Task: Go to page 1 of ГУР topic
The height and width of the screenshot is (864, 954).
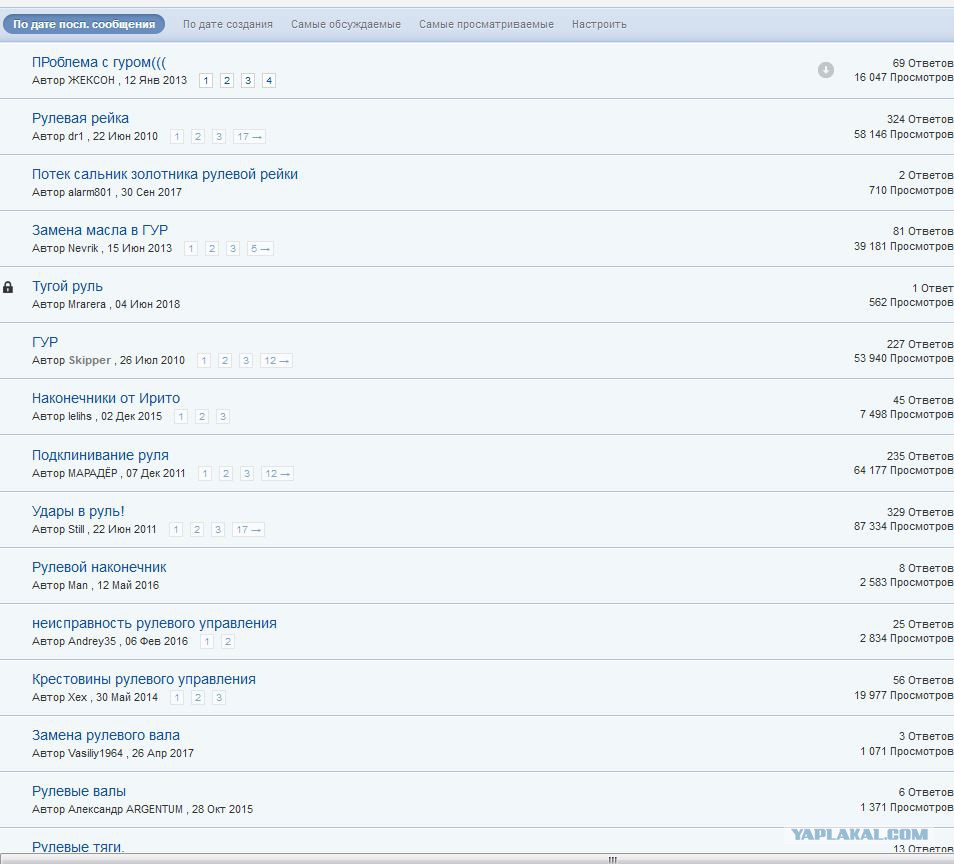Action: (x=204, y=360)
